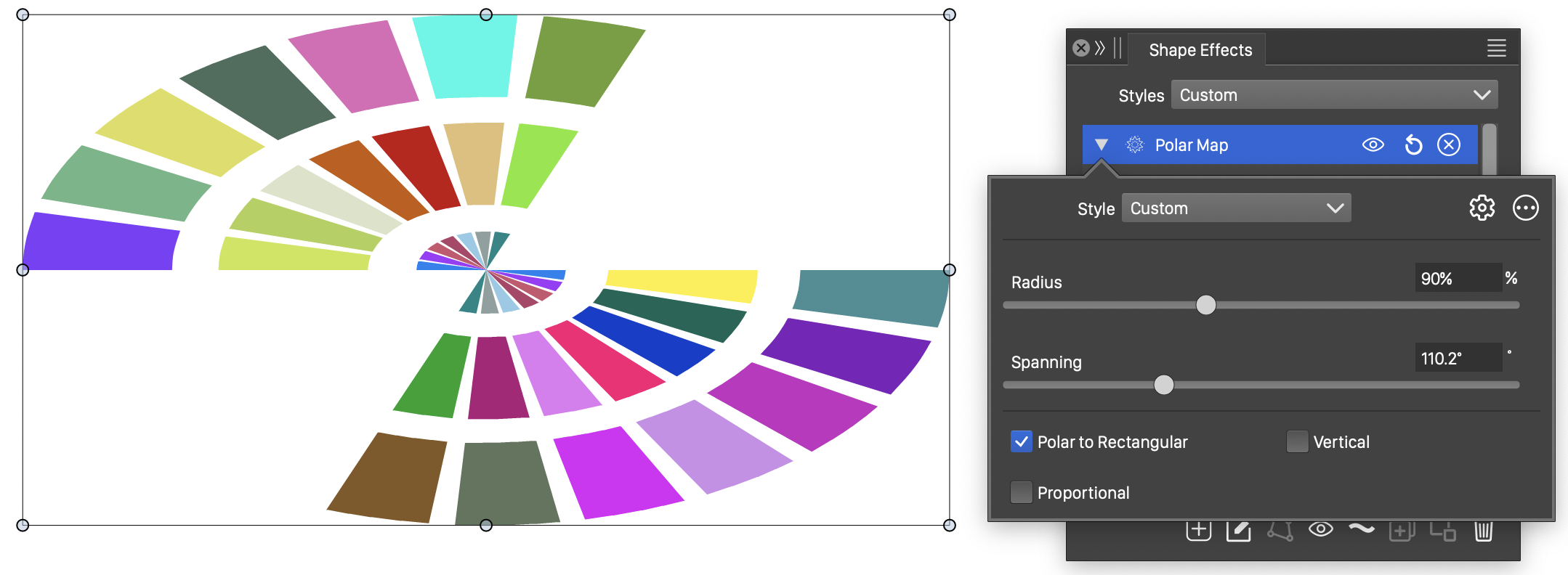Click the Spanning angle value field
1568x575 pixels.
pos(1457,358)
